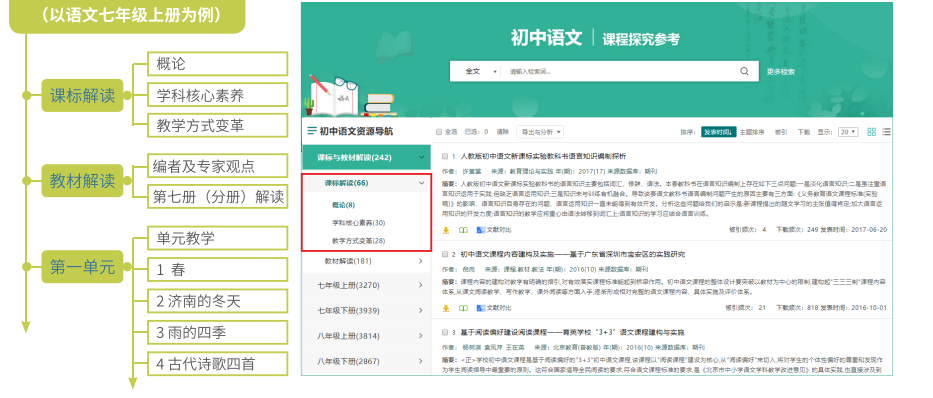Click source 课程.教材.教法 link

point(525,268)
